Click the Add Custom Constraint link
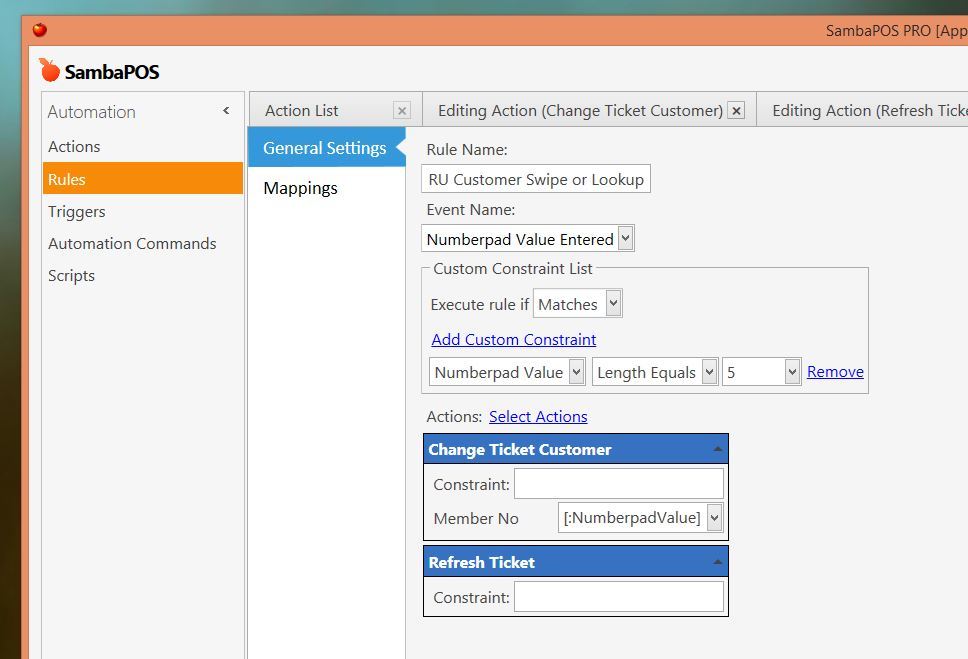This screenshot has height=659, width=968. pyautogui.click(x=514, y=340)
